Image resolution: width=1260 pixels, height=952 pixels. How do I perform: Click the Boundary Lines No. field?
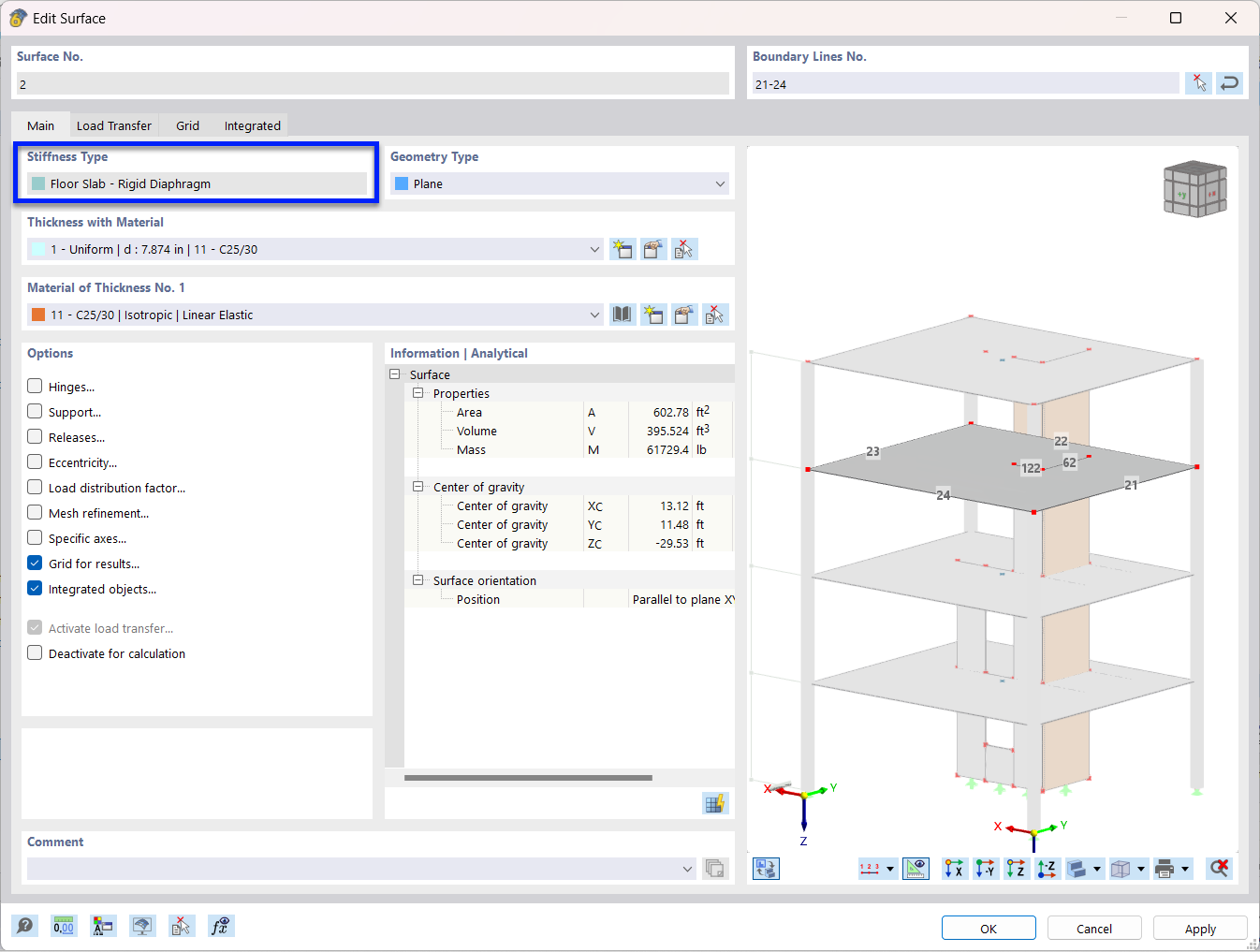pos(964,83)
